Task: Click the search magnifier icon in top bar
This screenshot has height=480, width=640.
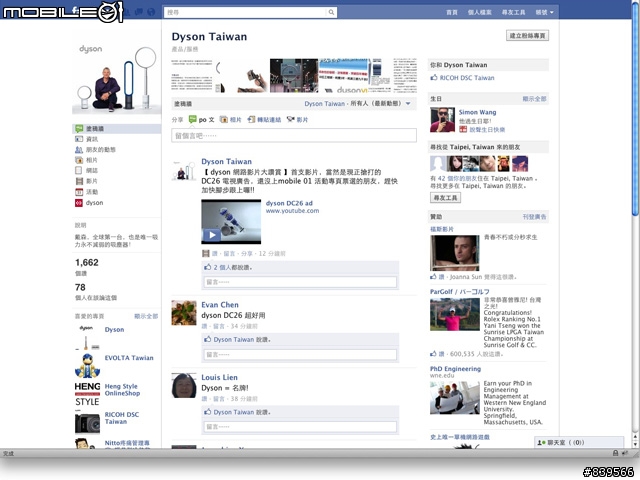Action: 331,12
